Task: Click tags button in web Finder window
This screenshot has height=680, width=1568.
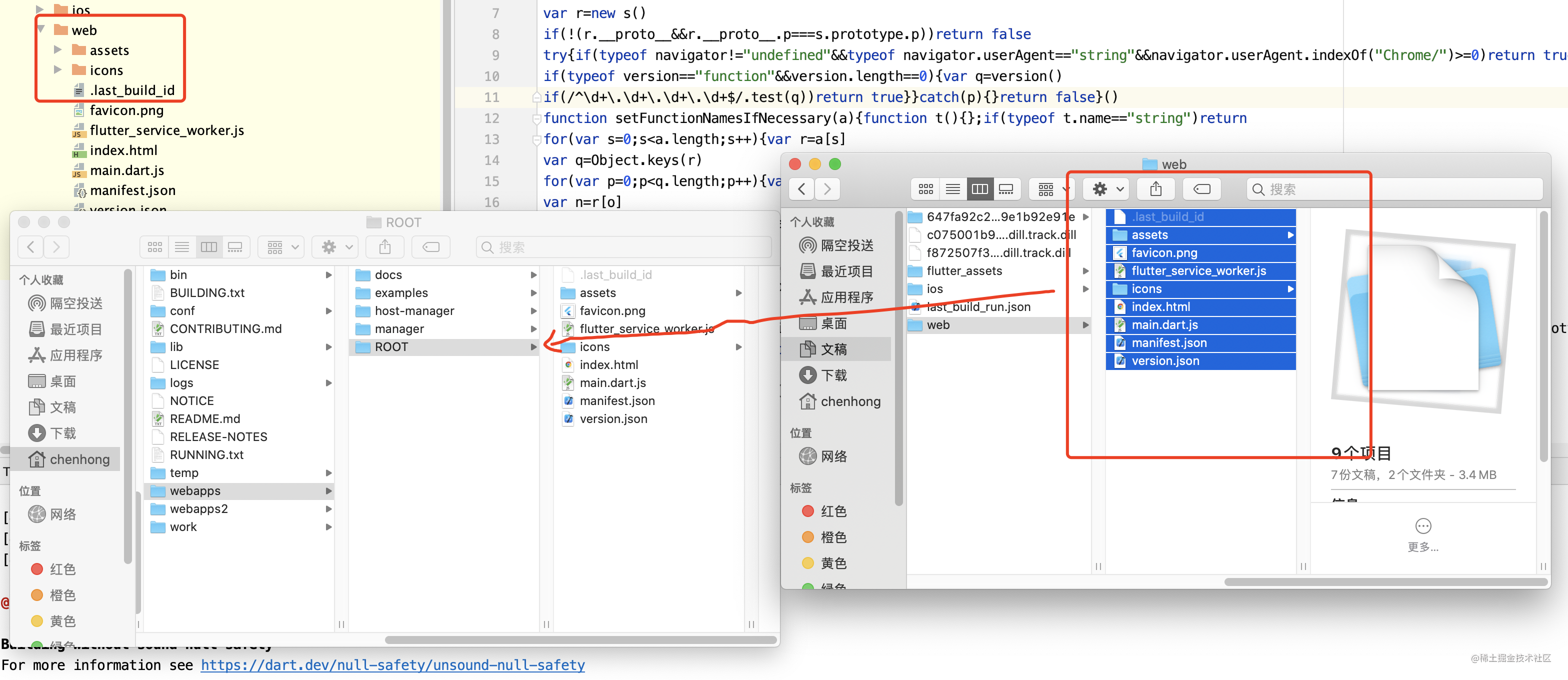Action: click(x=1202, y=189)
